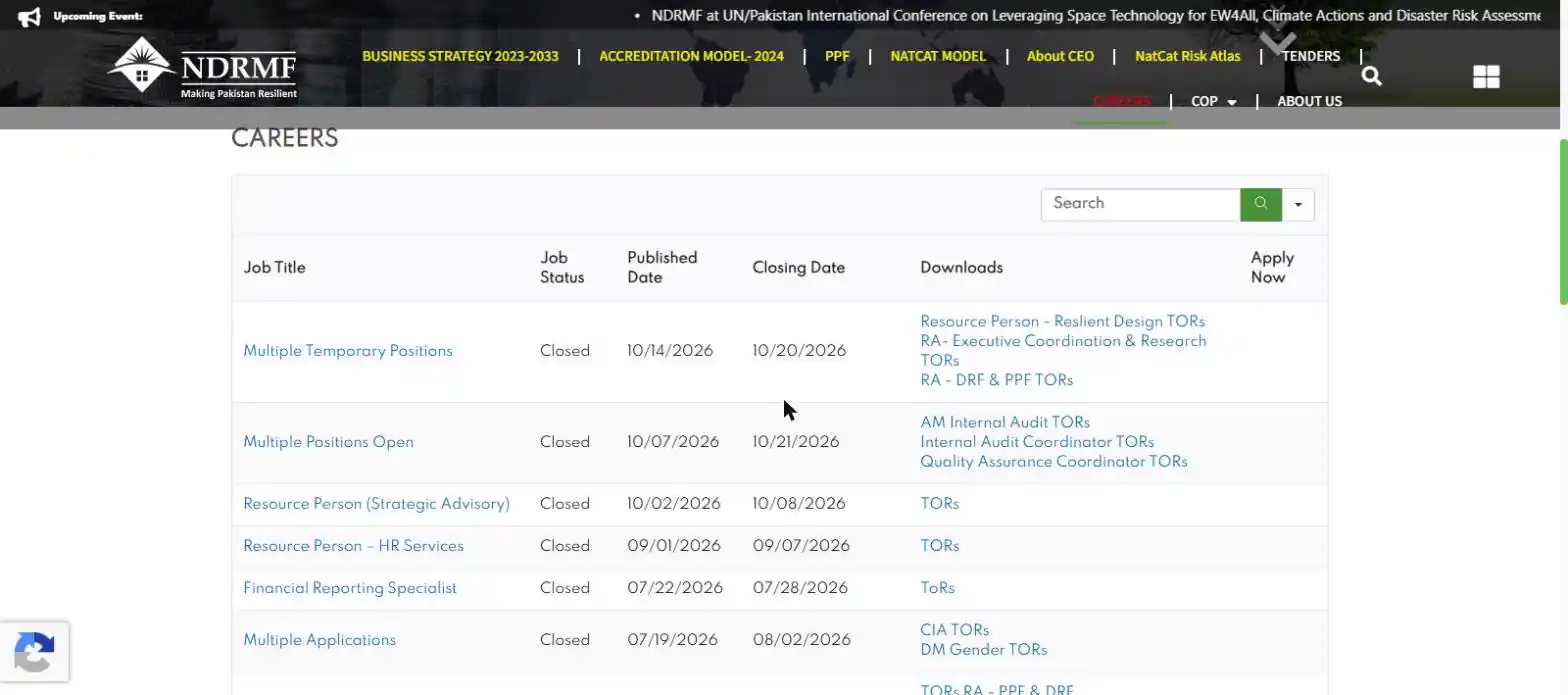Download TORs for Strategic Advisory row
The height and width of the screenshot is (695, 1568).
(939, 504)
